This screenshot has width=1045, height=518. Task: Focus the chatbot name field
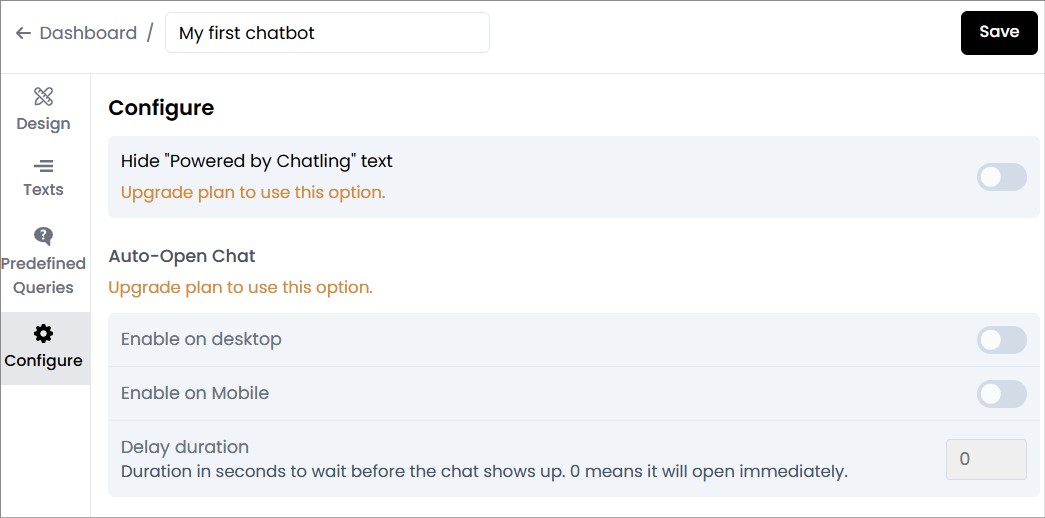pyautogui.click(x=327, y=33)
